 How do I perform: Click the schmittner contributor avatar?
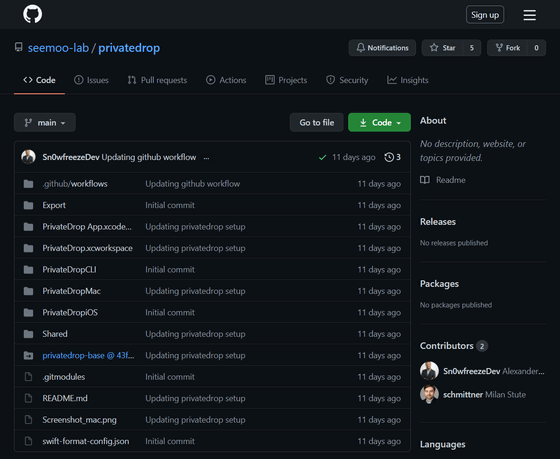[429, 394]
